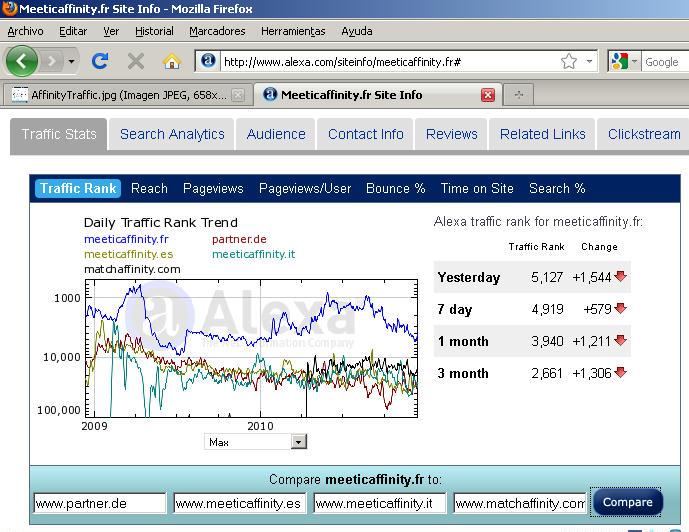This screenshot has width=689, height=532.
Task: Switch to the Clickstream tab
Action: pyautogui.click(x=644, y=134)
